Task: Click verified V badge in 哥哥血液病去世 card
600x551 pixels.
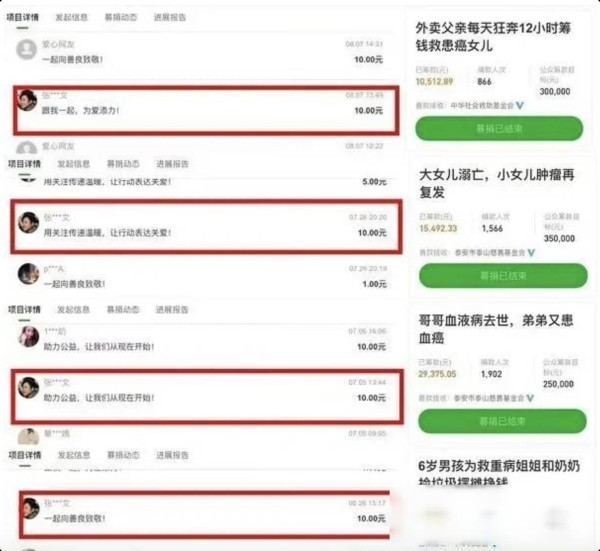Action: tap(530, 398)
